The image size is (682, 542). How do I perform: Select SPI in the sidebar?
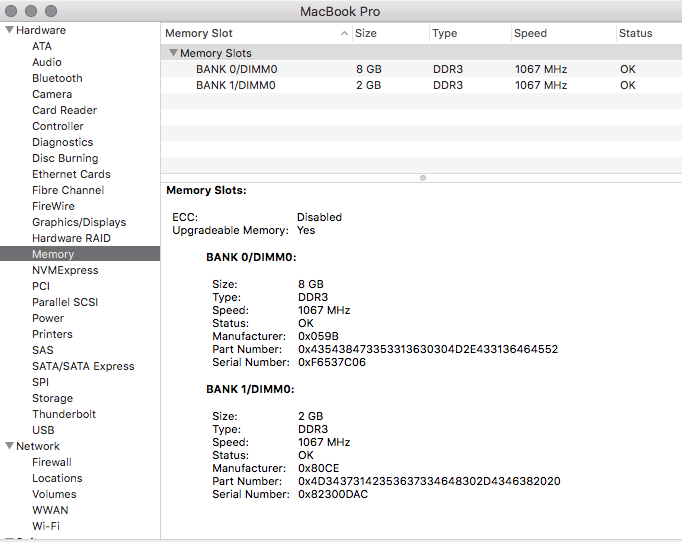tap(40, 382)
